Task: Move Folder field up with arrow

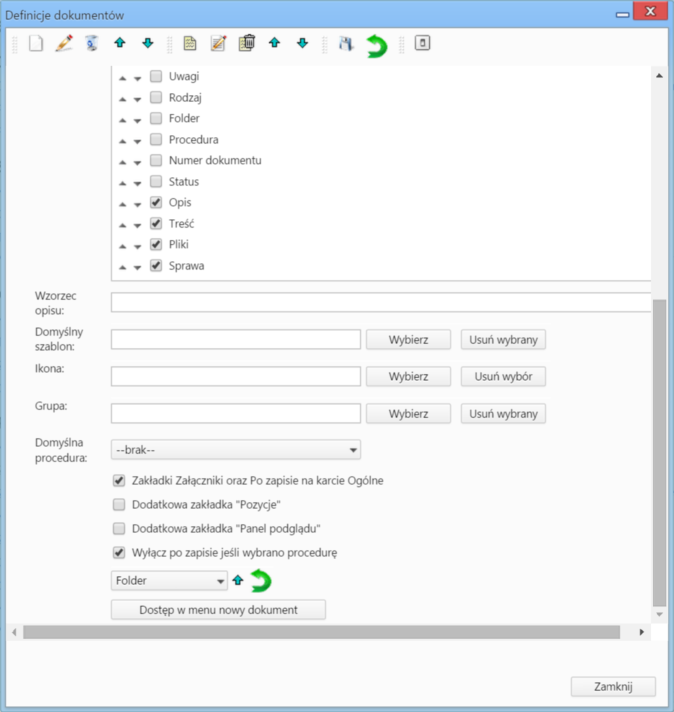Action: tap(123, 120)
